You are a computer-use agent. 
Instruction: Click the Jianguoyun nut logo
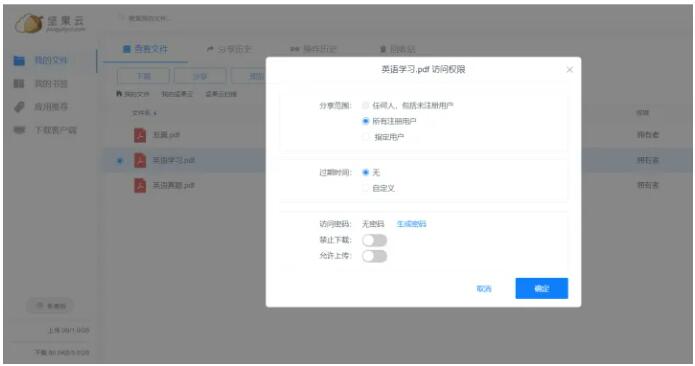point(29,23)
